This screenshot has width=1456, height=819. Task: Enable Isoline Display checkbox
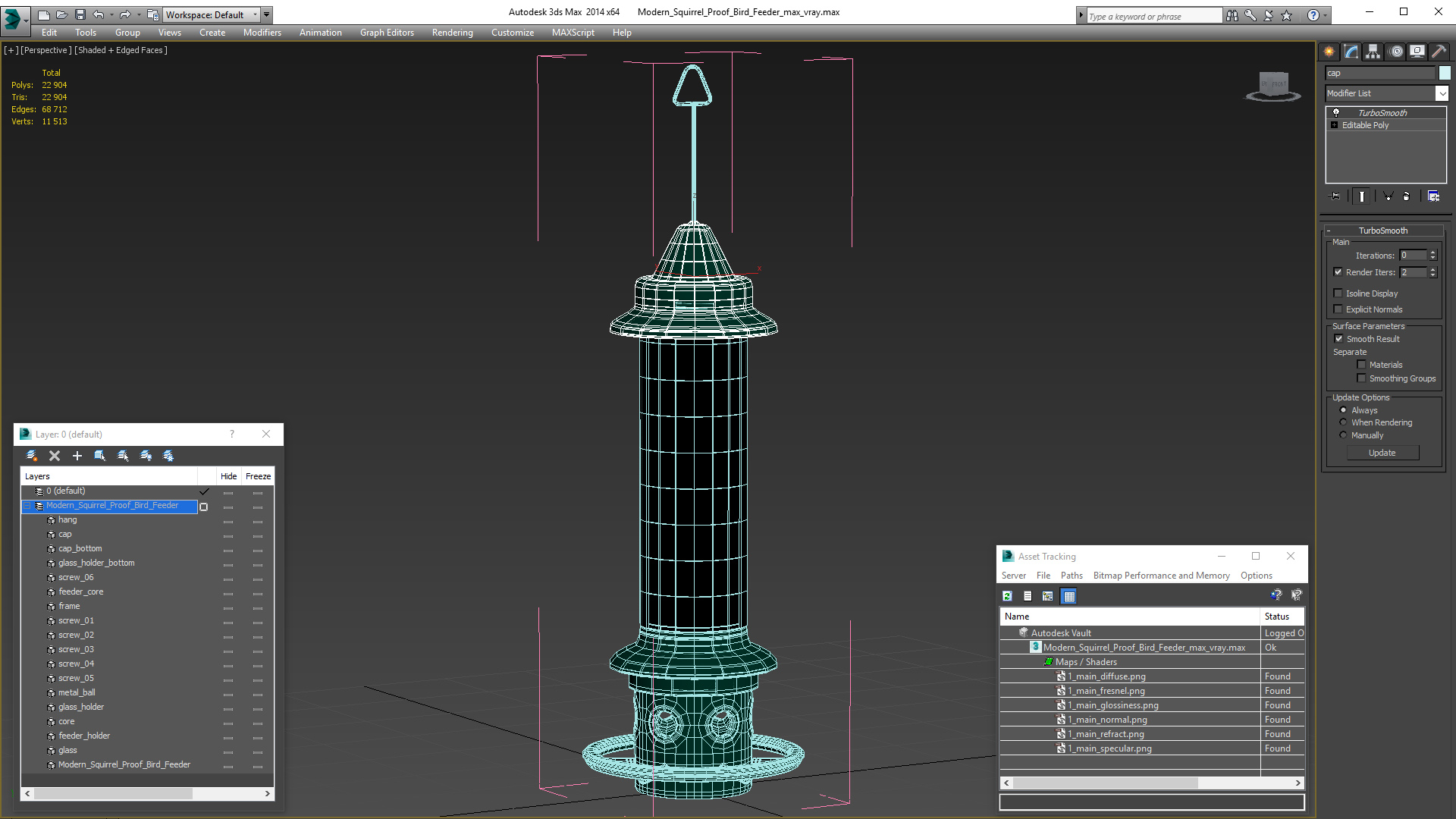(x=1338, y=293)
